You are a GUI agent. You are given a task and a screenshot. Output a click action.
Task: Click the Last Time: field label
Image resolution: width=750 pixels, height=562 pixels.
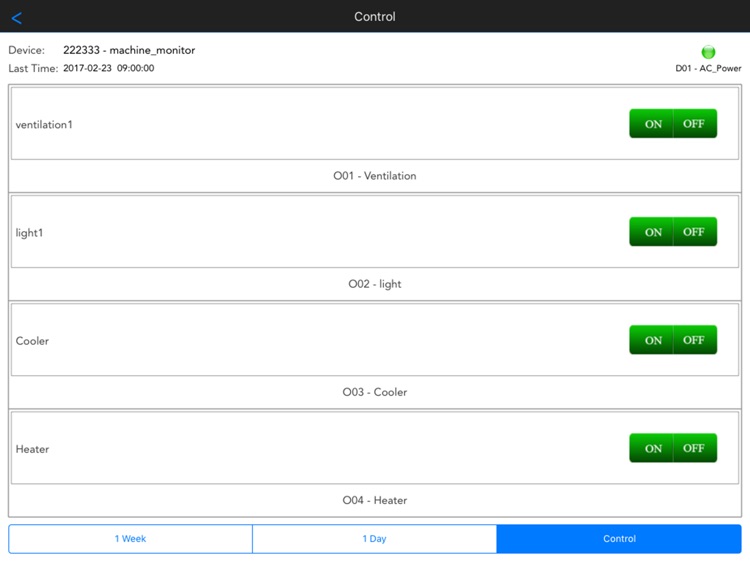pyautogui.click(x=33, y=68)
